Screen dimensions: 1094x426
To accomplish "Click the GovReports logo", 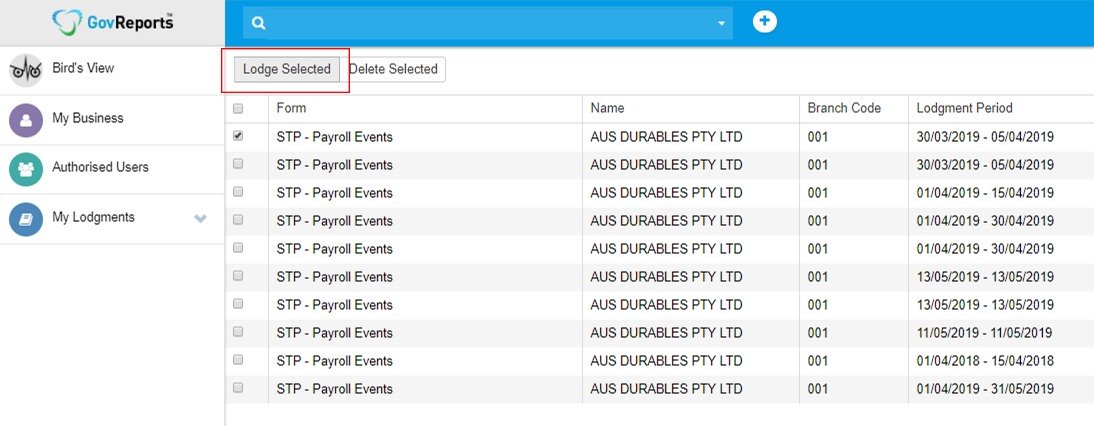I will (x=112, y=22).
